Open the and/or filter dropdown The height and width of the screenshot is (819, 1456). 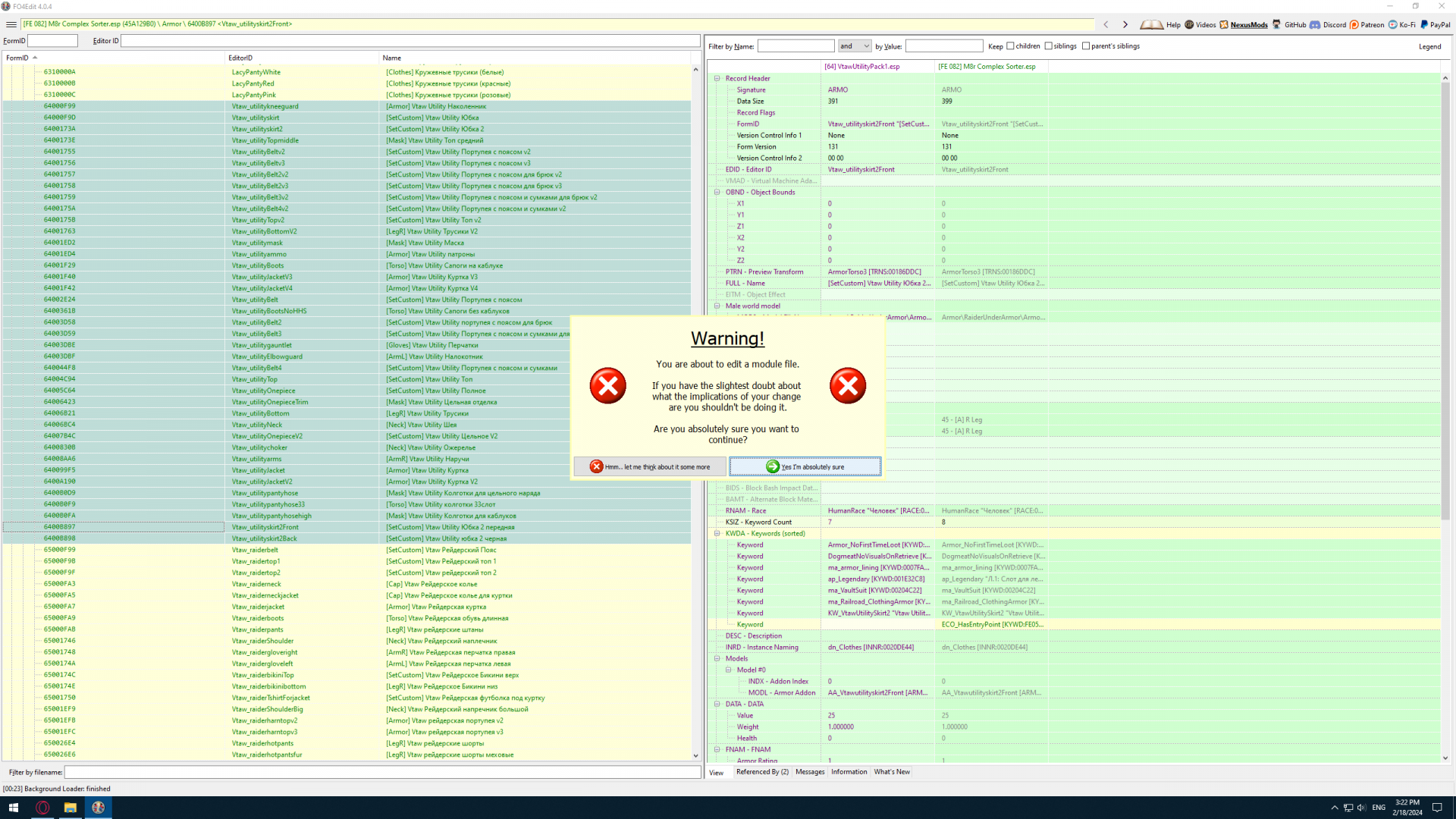pyautogui.click(x=855, y=46)
